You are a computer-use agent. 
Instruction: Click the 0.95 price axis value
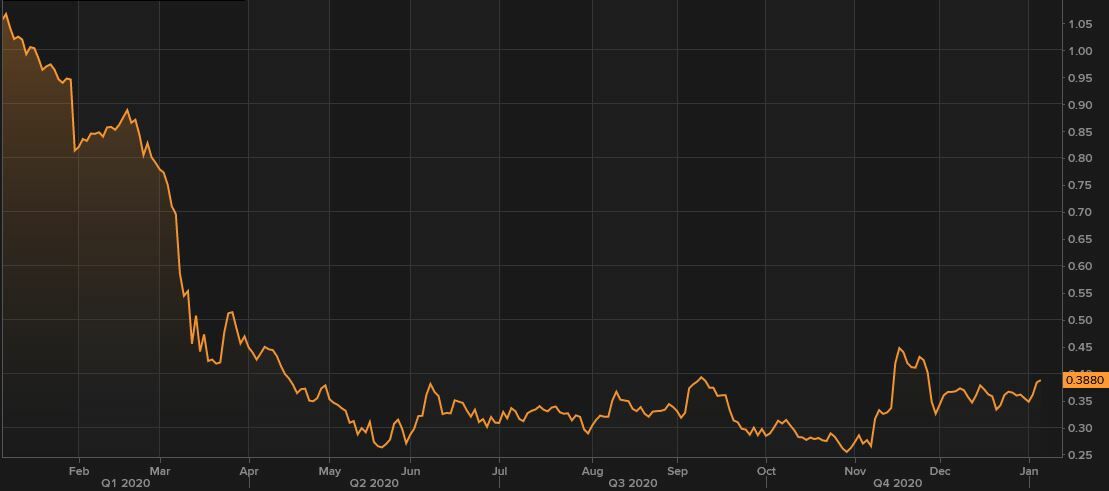click(x=1079, y=78)
